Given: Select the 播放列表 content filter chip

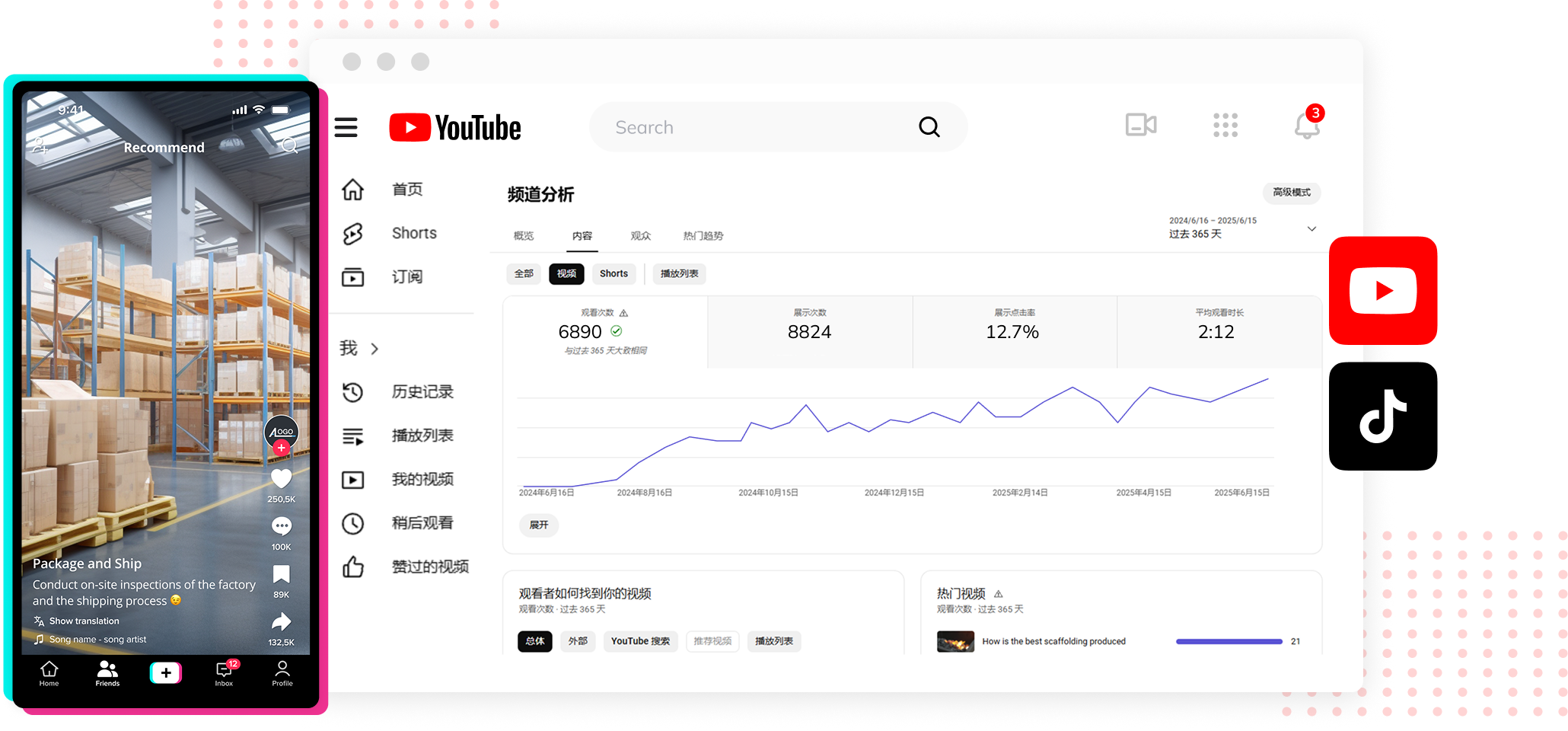Looking at the screenshot, I should [679, 273].
